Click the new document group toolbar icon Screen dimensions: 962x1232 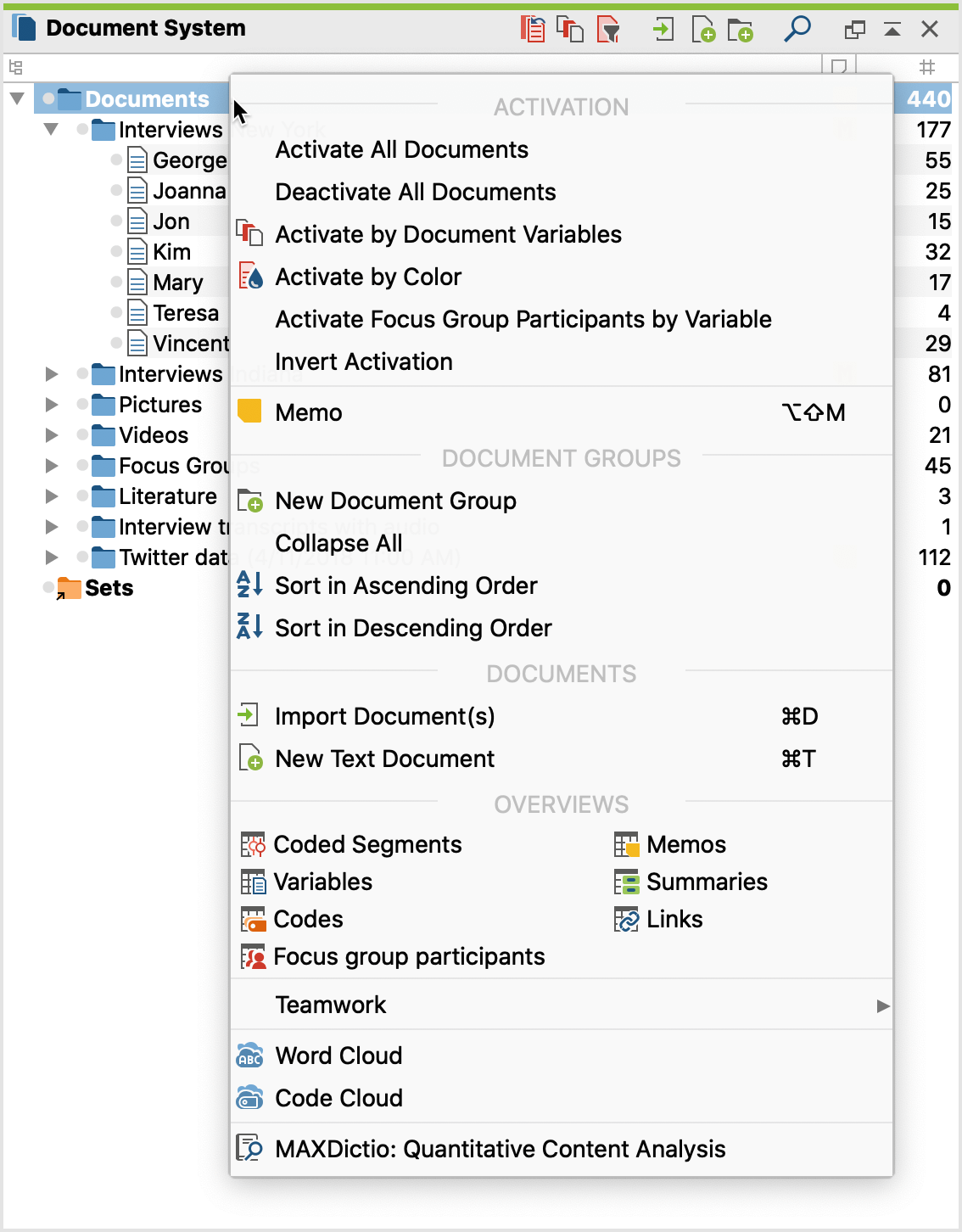[741, 30]
